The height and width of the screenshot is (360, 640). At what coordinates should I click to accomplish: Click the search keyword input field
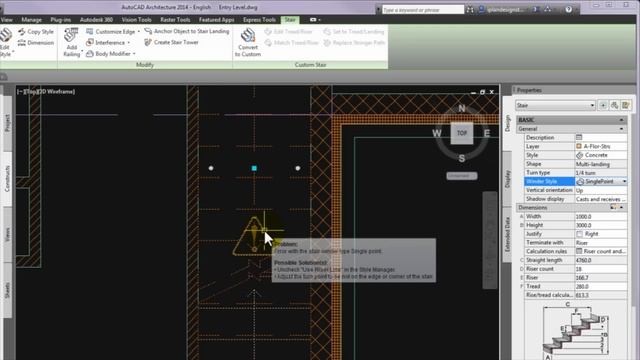tap(422, 9)
